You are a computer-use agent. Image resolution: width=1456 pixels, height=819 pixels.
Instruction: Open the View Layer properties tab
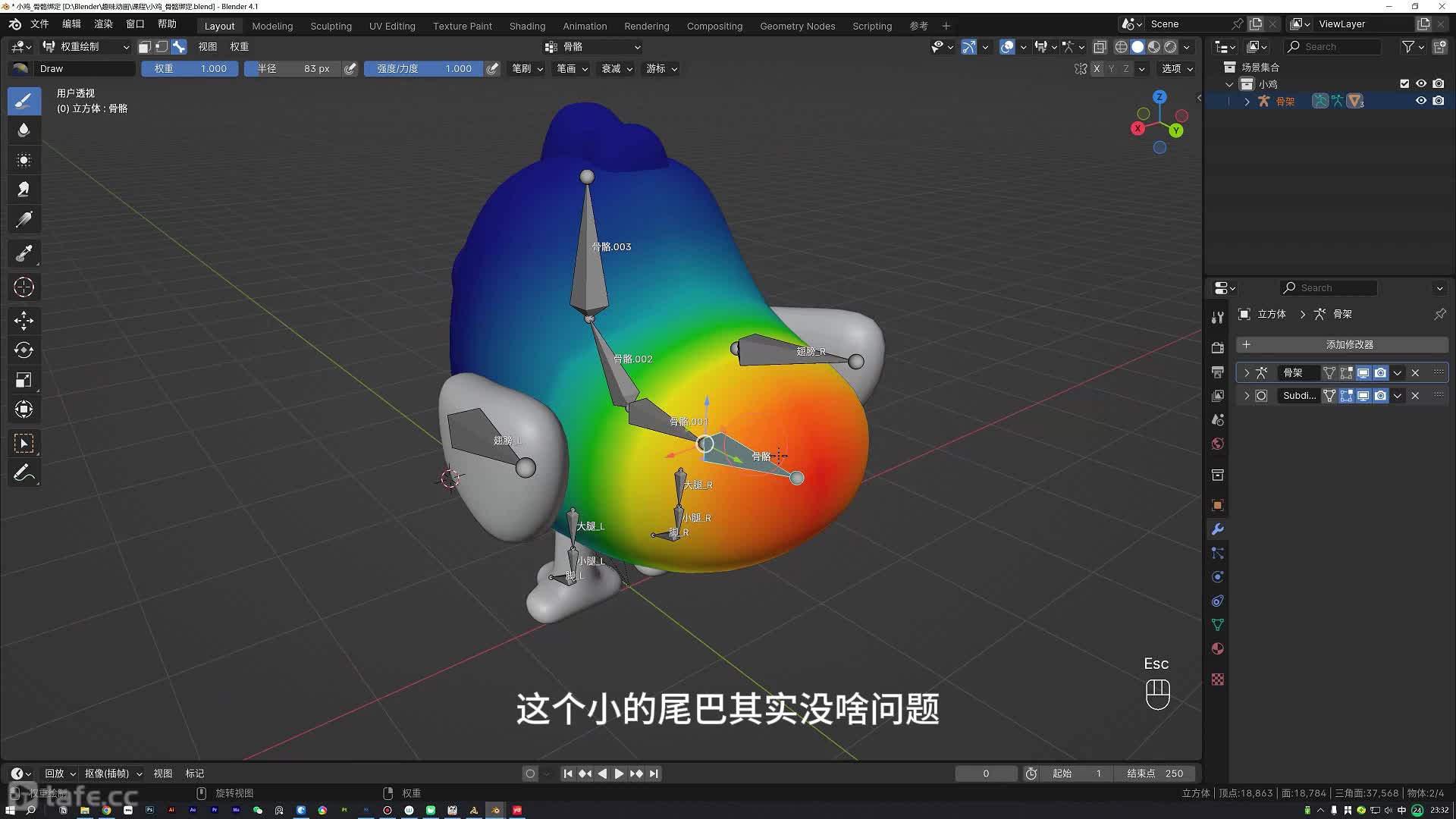pyautogui.click(x=1217, y=396)
